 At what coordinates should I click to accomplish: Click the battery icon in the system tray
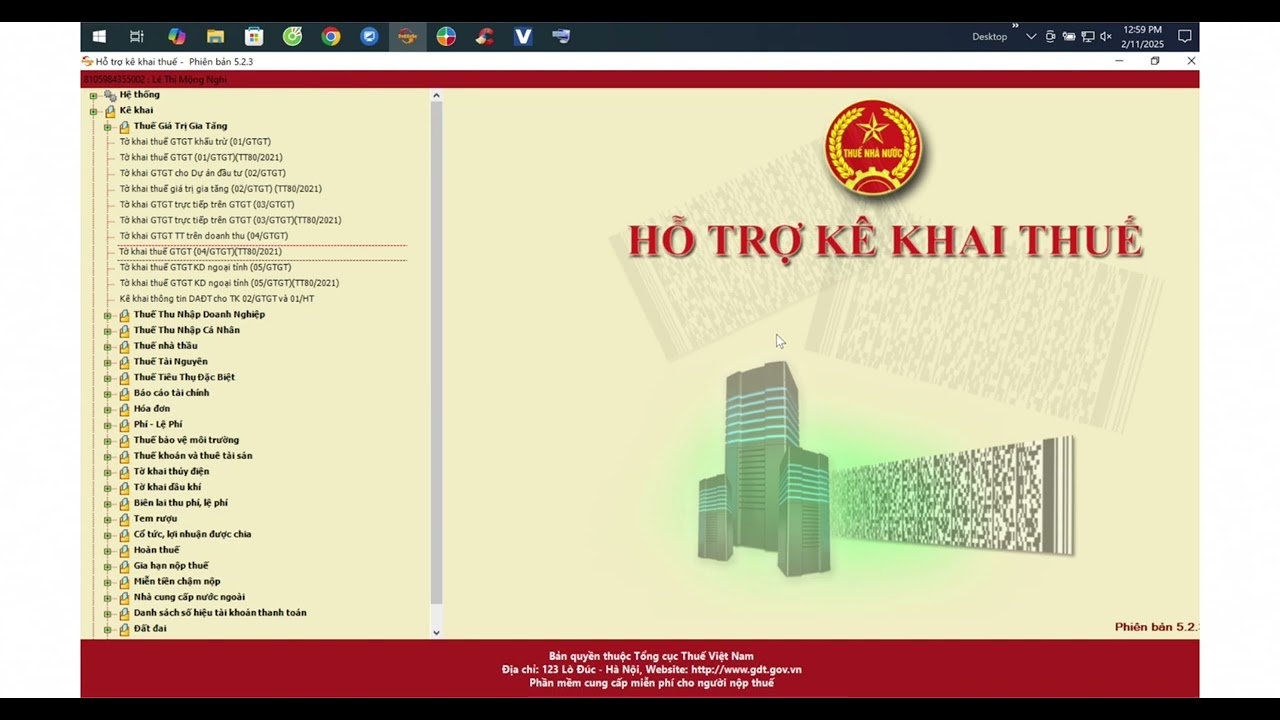(x=1069, y=37)
